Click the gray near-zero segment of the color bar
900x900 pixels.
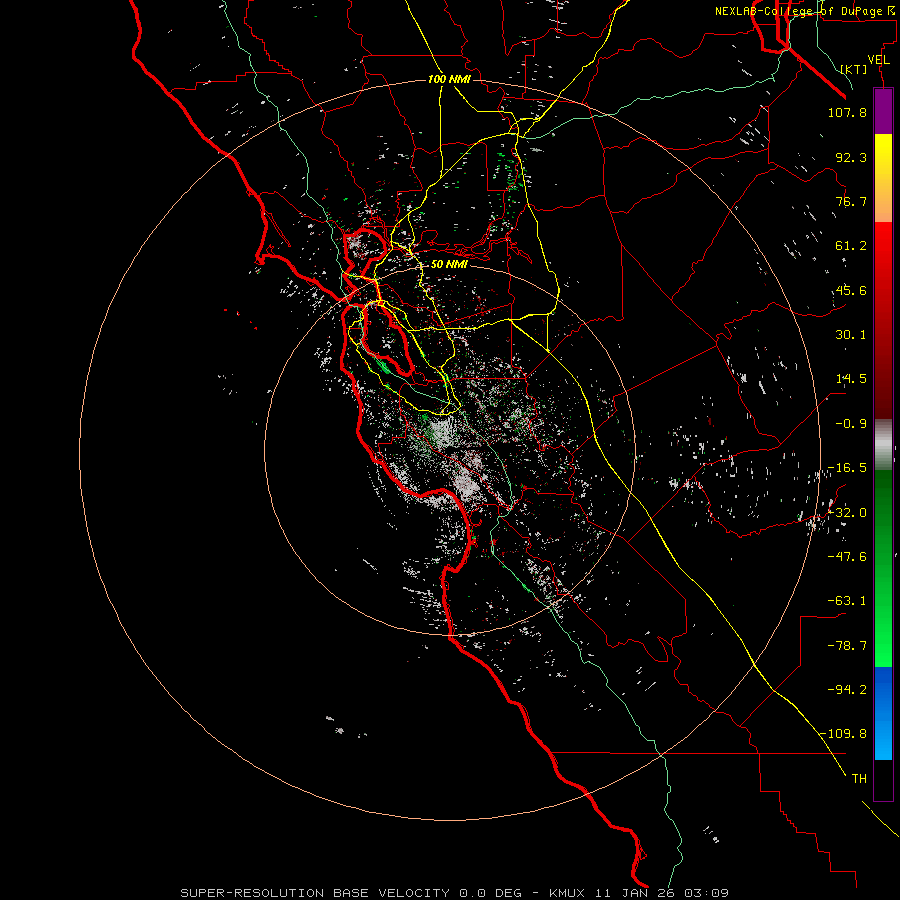pos(883,444)
